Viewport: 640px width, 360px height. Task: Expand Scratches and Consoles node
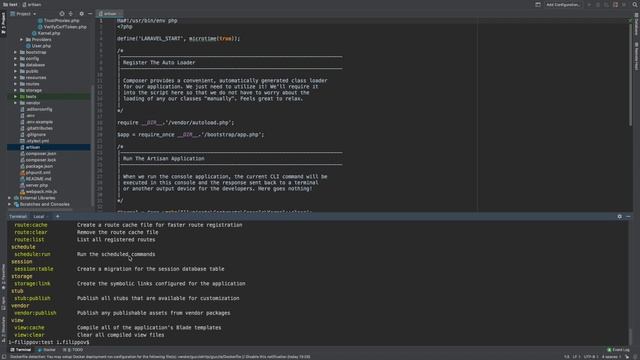coord(9,204)
